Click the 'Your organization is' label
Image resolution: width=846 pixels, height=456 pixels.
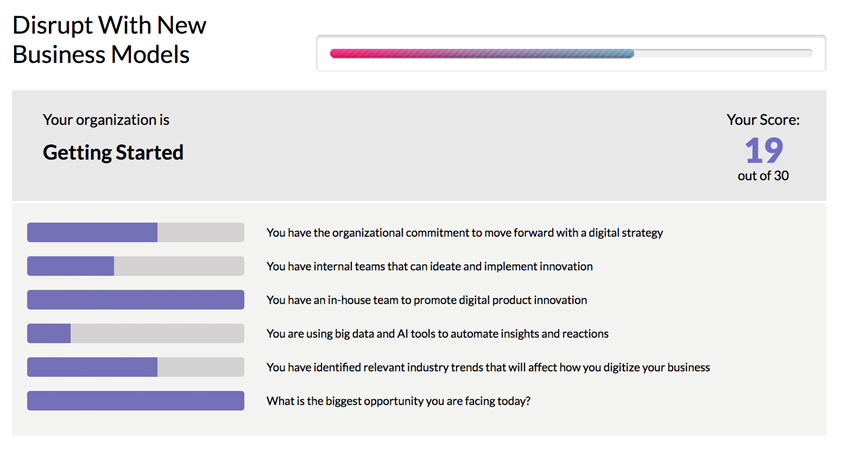[x=106, y=120]
